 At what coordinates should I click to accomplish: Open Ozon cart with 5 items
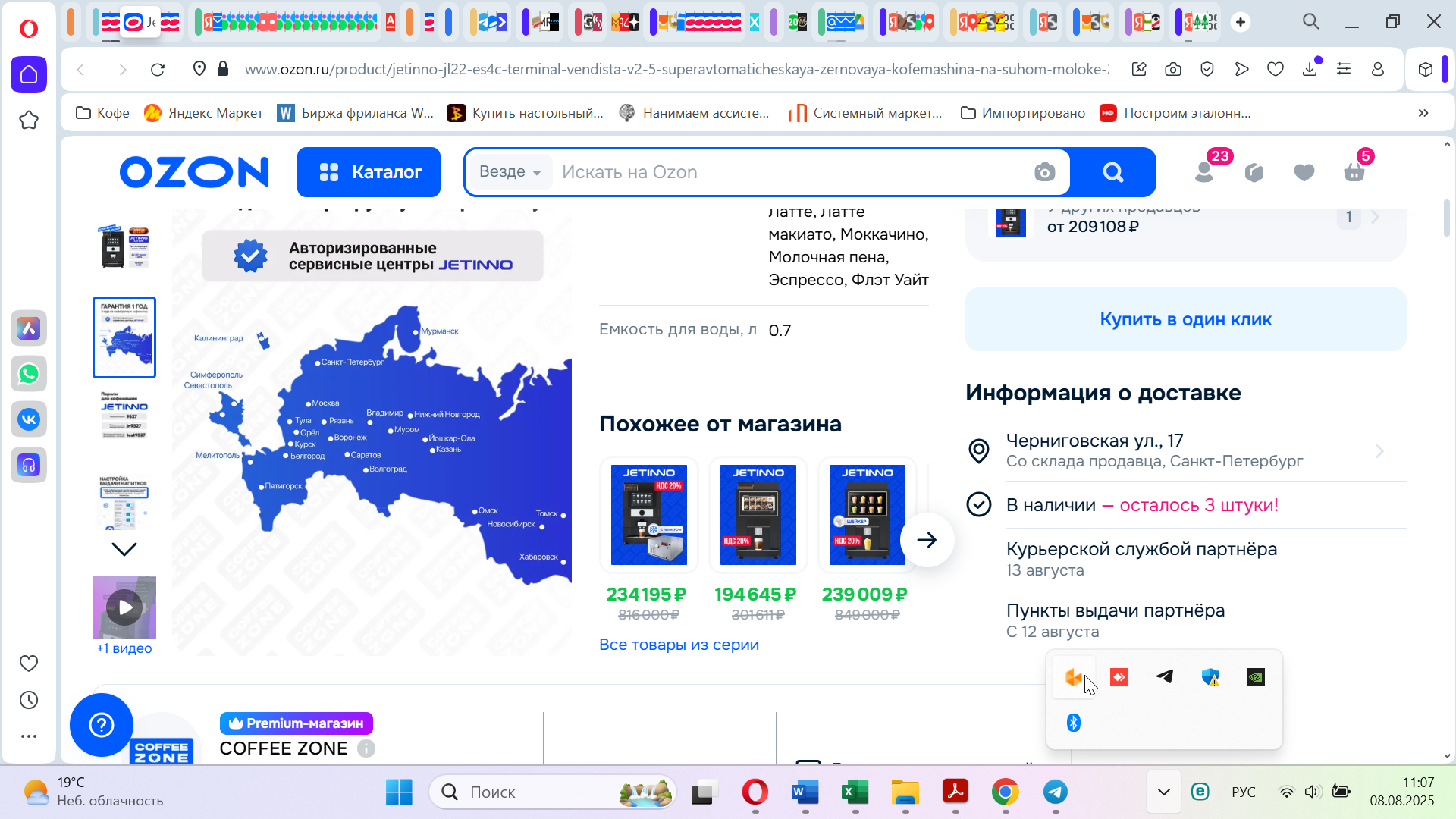(x=1354, y=171)
